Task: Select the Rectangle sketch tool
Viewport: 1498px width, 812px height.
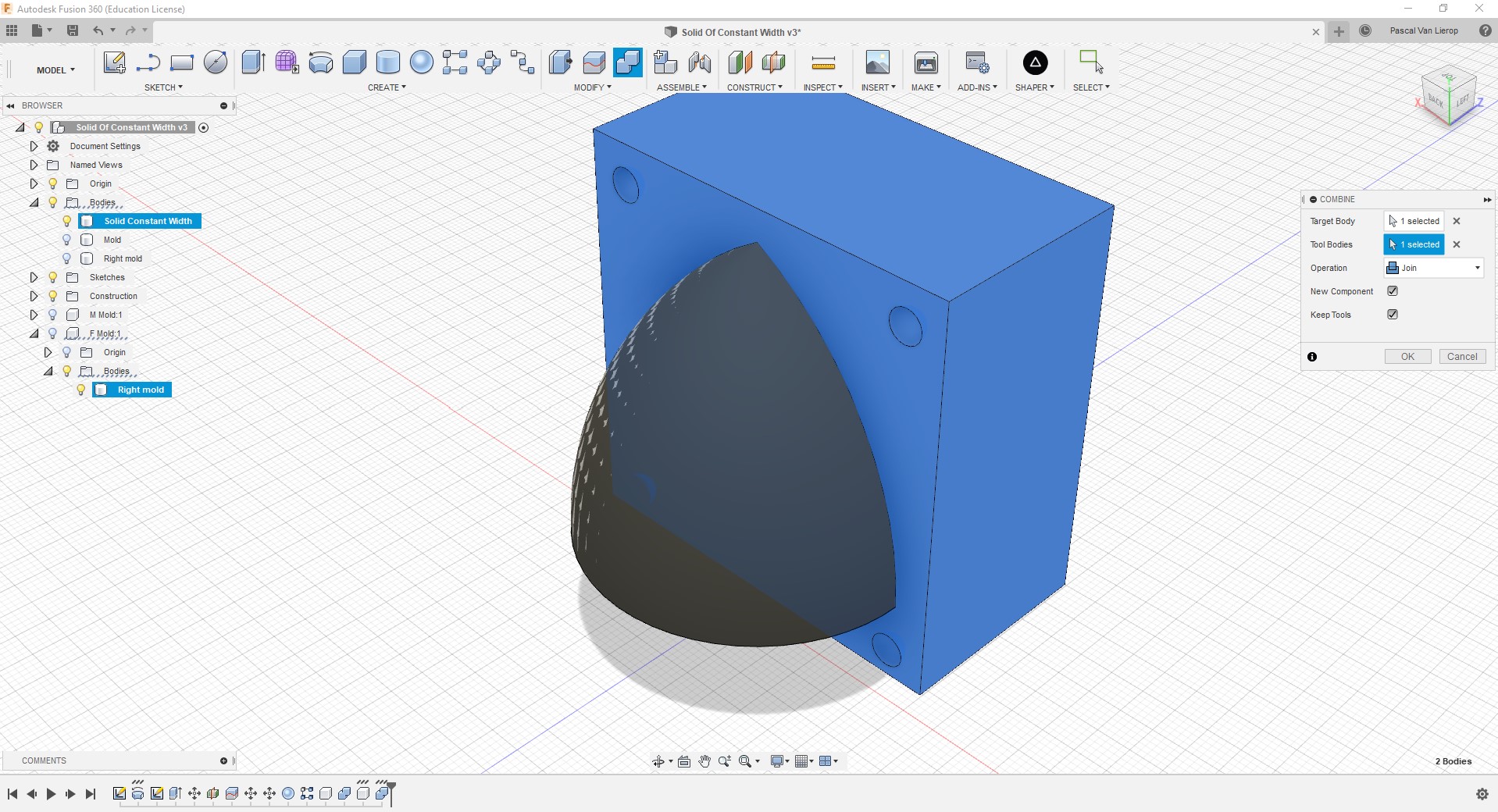Action: (x=182, y=62)
